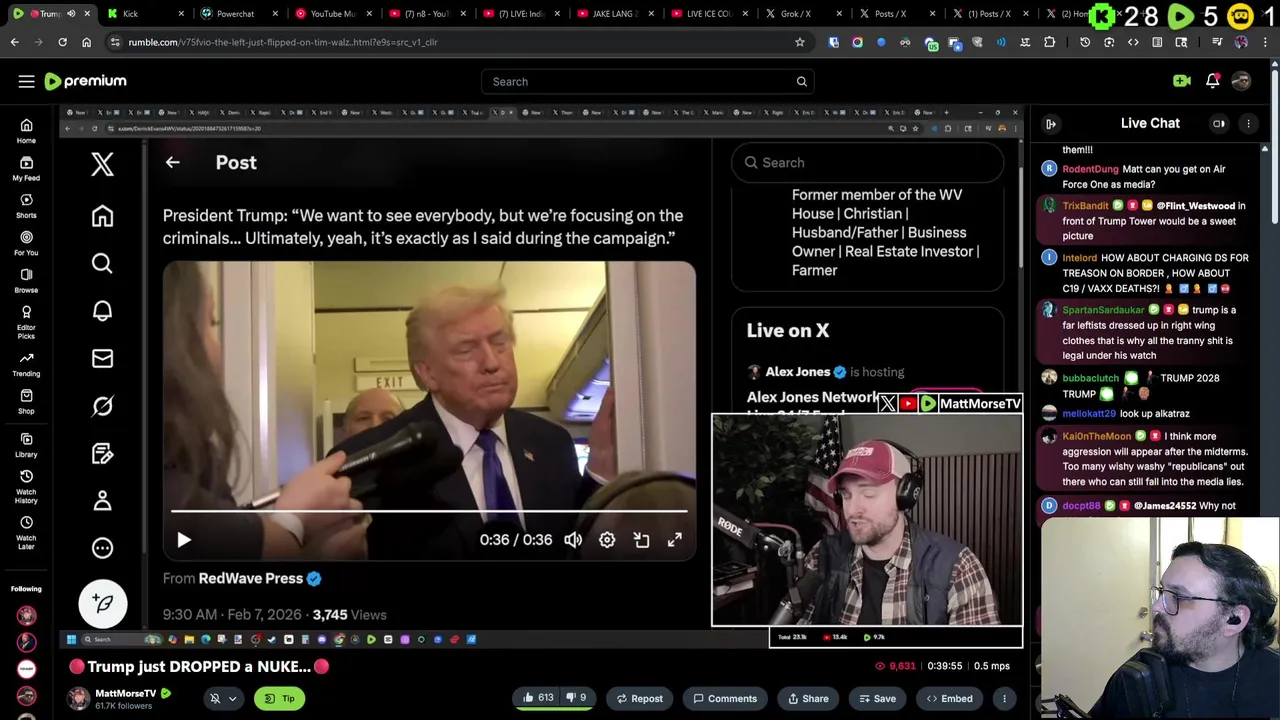The height and width of the screenshot is (720, 1280).
Task: Open Rumble notifications bell
Action: tap(1212, 81)
